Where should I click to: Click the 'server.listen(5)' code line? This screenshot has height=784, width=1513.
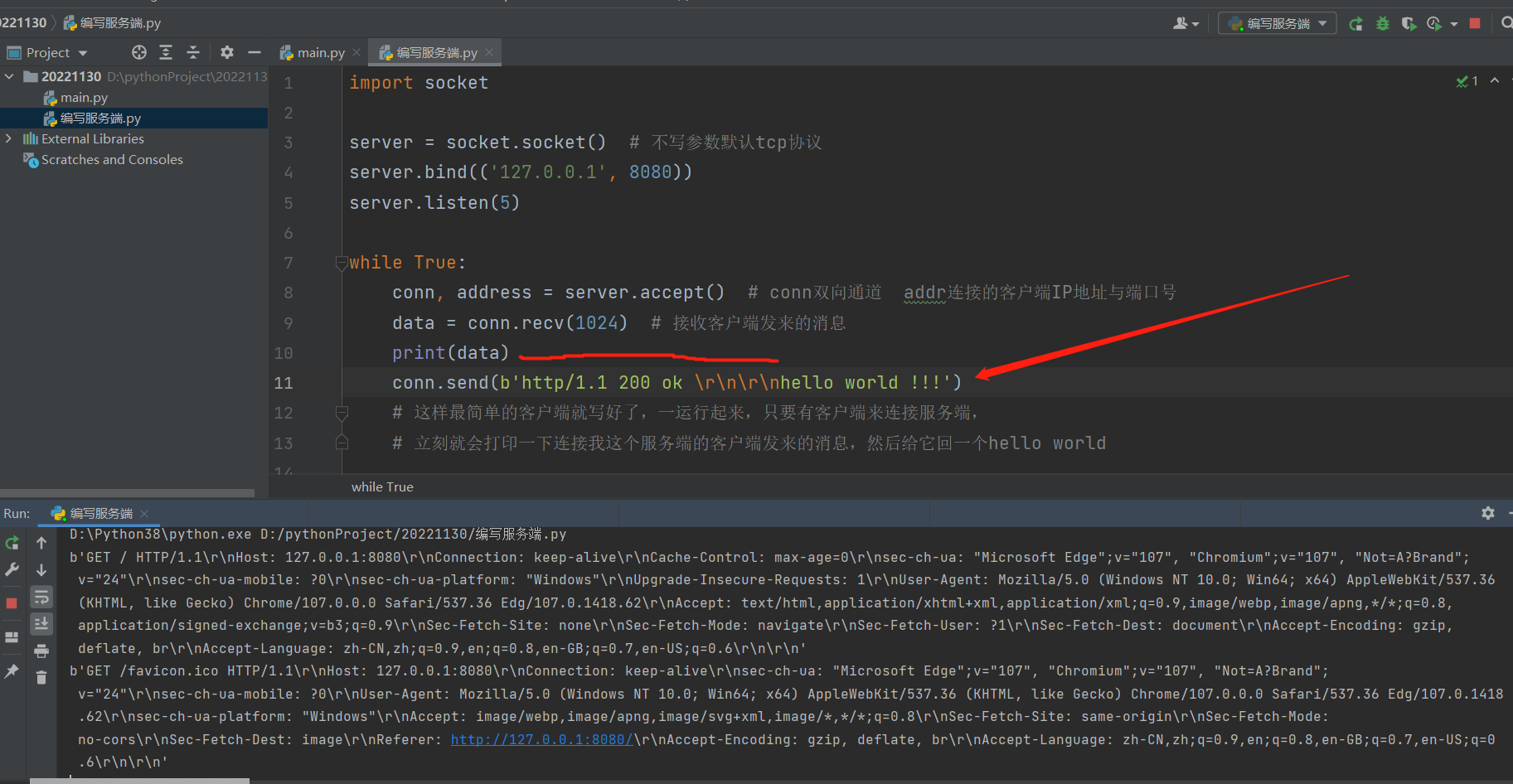pyautogui.click(x=434, y=203)
